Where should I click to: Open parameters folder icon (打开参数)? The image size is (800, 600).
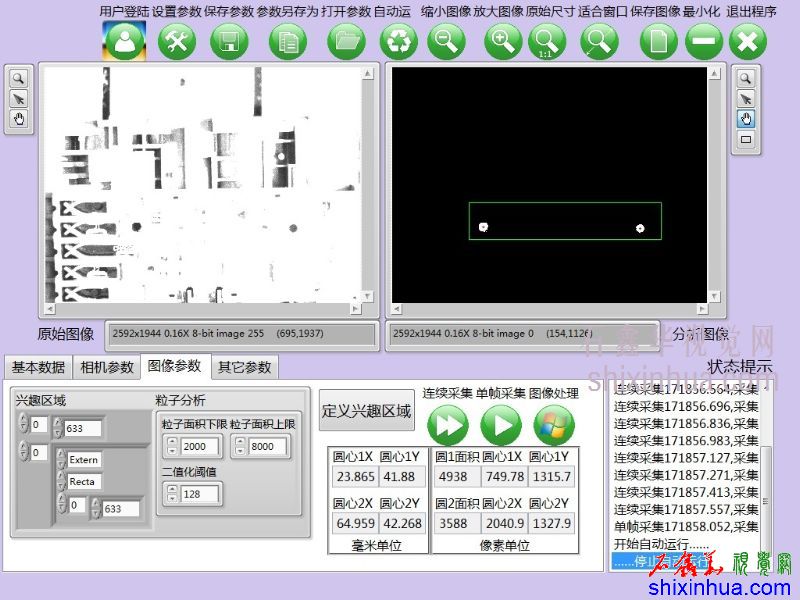coord(346,42)
